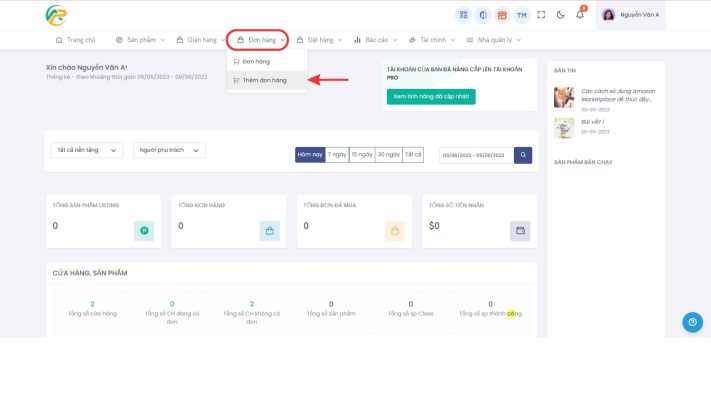Click the notification bell icon

(x=580, y=15)
